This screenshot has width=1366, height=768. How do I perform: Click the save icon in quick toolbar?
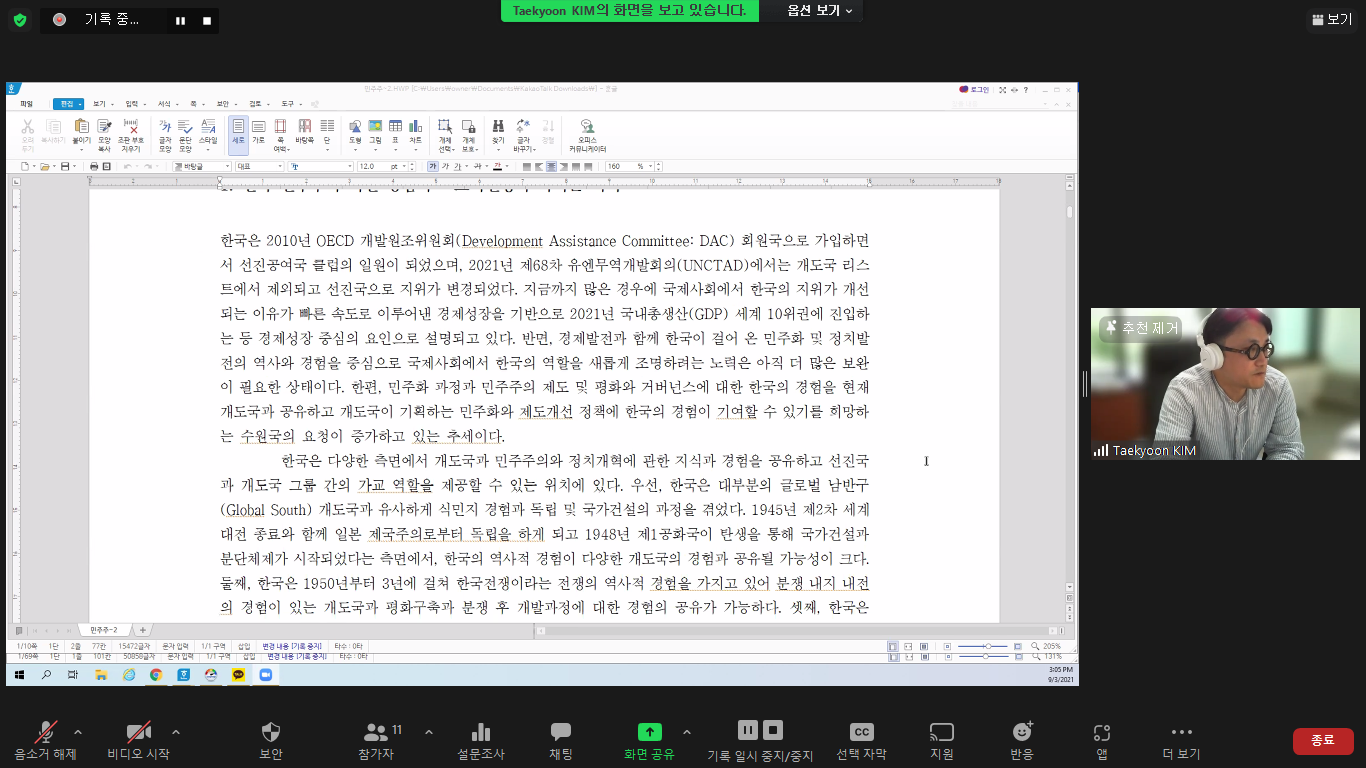coord(64,166)
